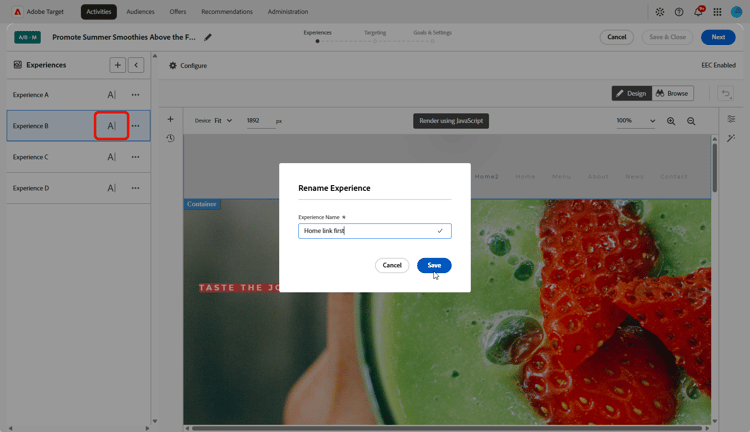
Task: Open the Recommendations menu
Action: pos(227,11)
